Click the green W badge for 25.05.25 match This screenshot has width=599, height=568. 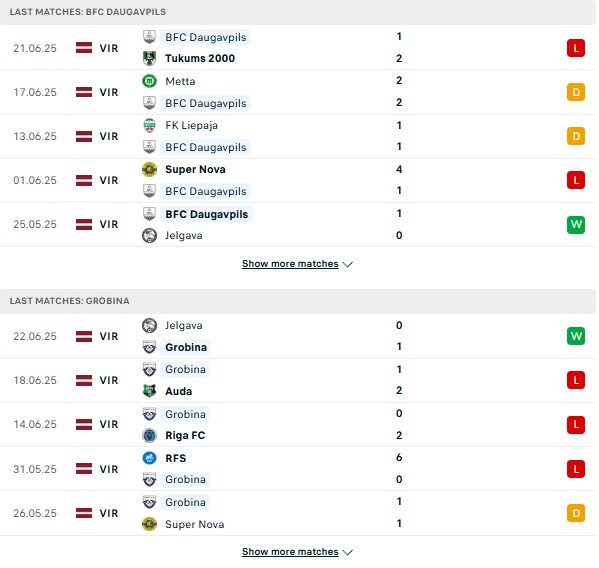click(x=576, y=224)
